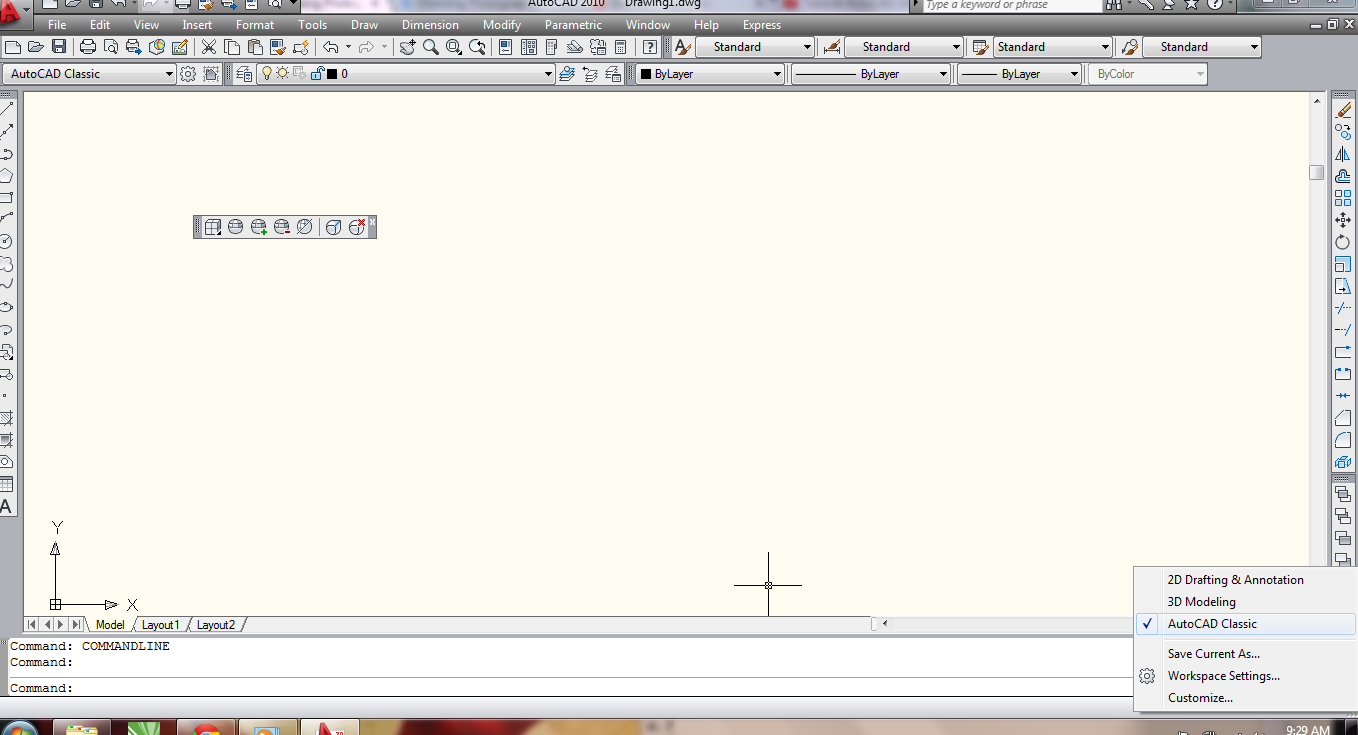Click the Undo arrow icon
The height and width of the screenshot is (735, 1358).
[x=331, y=47]
